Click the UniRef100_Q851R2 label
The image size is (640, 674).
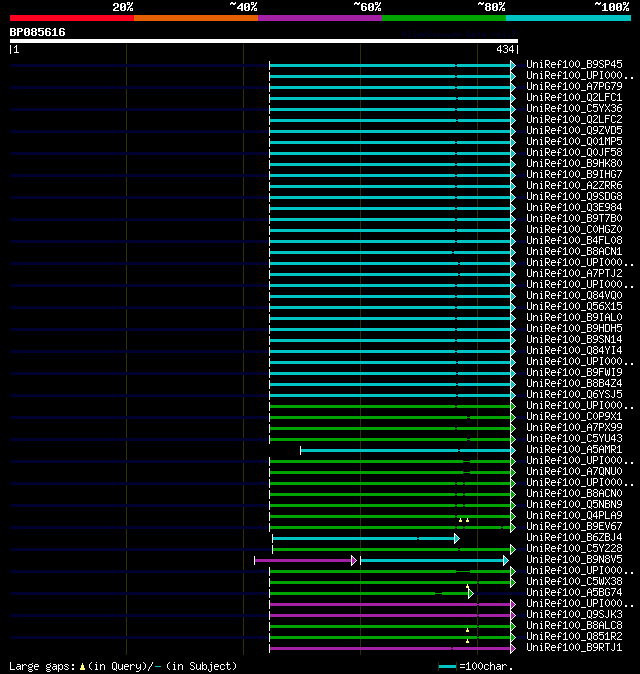(574, 637)
